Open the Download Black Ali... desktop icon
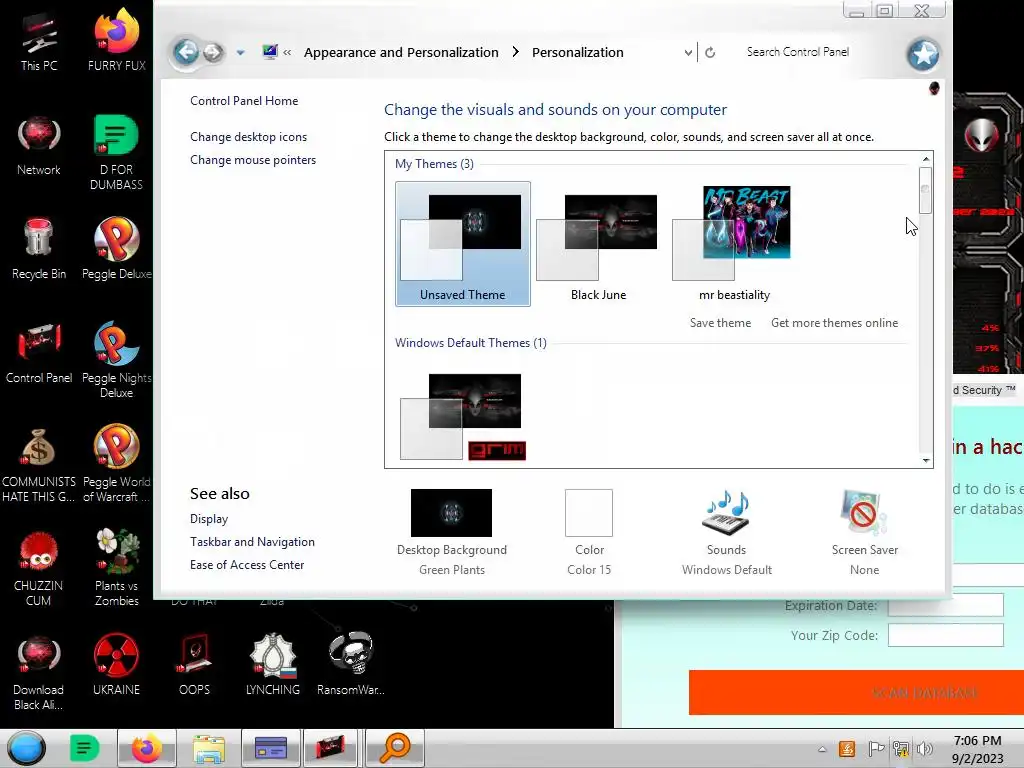The width and height of the screenshot is (1024, 768). click(39, 673)
